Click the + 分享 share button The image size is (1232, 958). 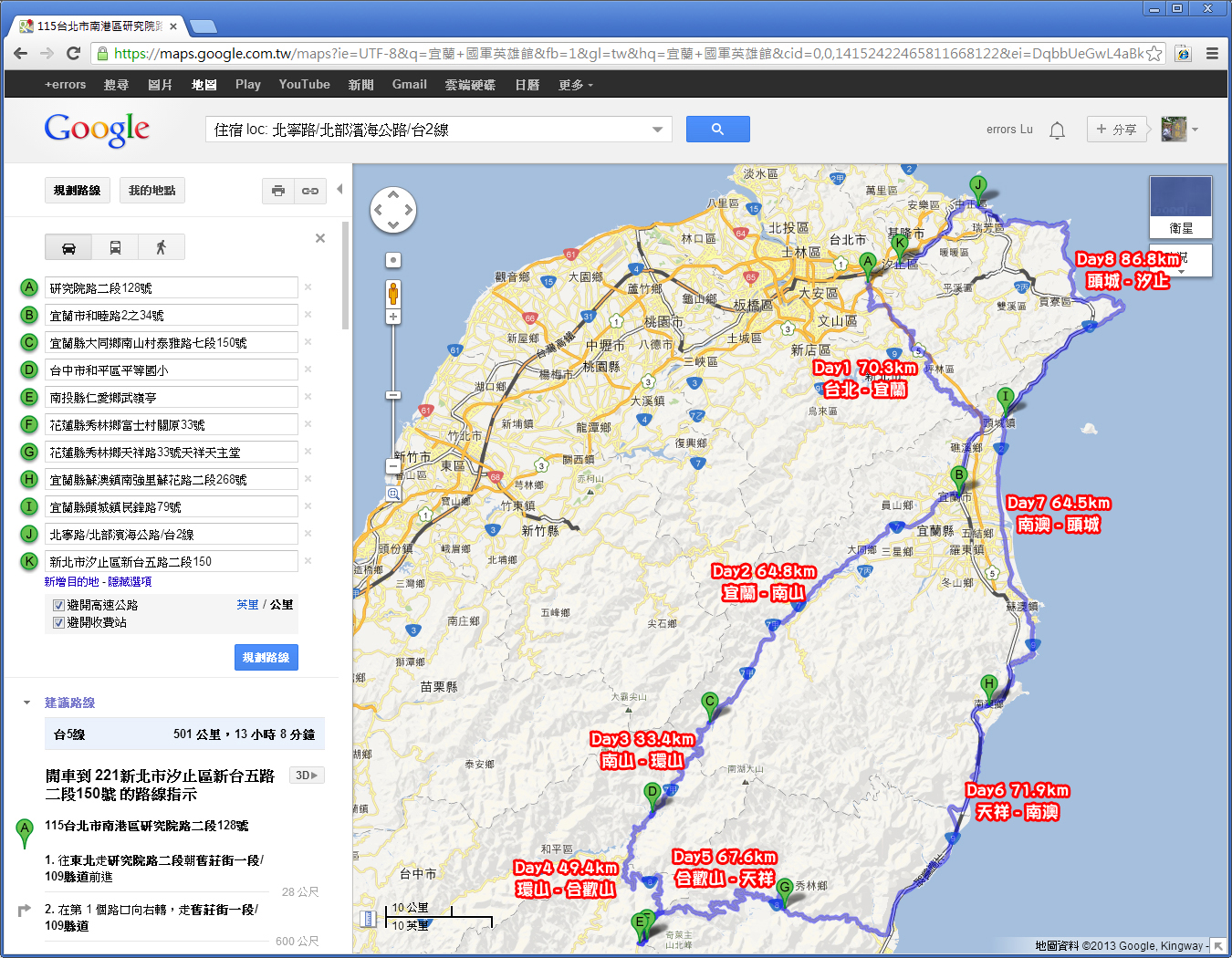pyautogui.click(x=1117, y=130)
